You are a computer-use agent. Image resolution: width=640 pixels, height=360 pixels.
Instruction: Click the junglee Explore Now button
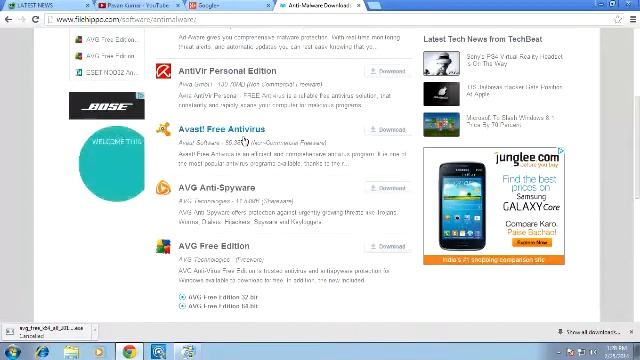coord(532,242)
